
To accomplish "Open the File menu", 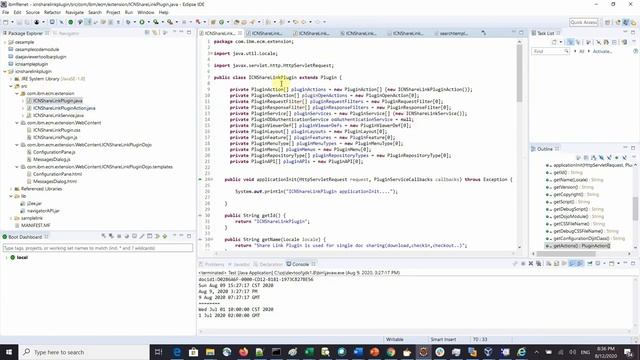I will (5, 12).
